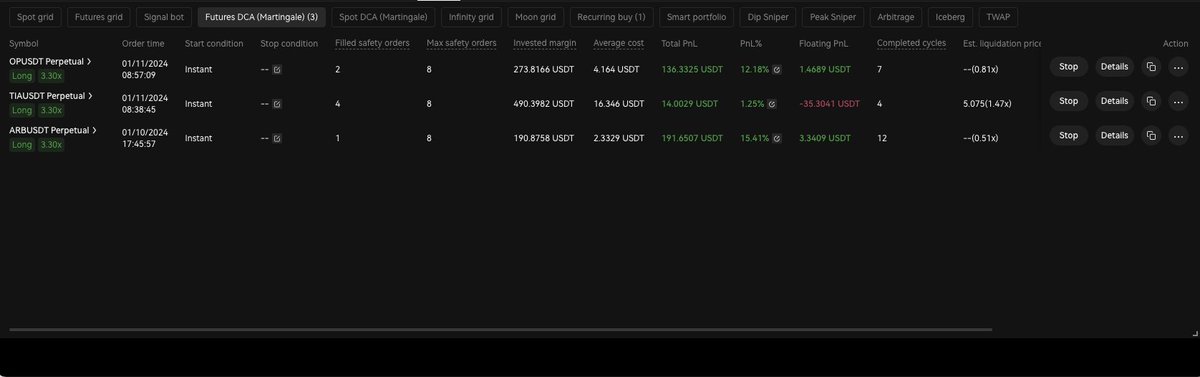Click the horizontal table scrollbar
The image size is (1200, 377).
(x=501, y=329)
